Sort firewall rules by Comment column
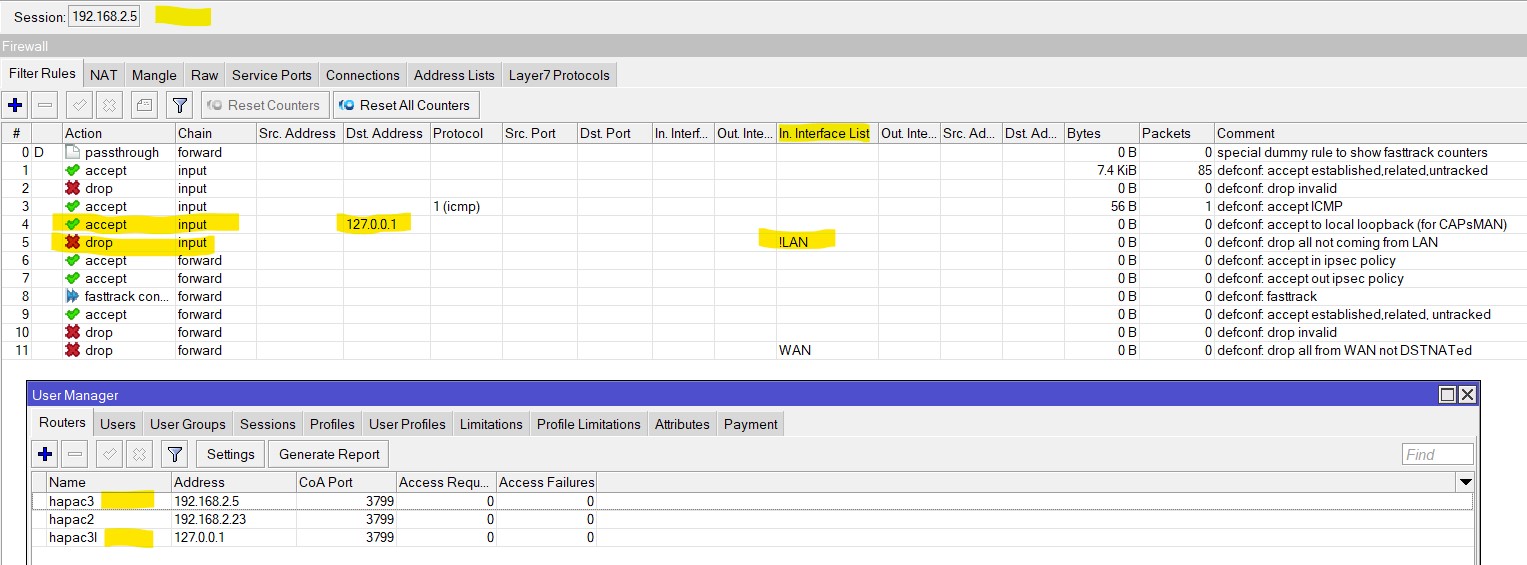Image resolution: width=1527 pixels, height=565 pixels. tap(1370, 133)
